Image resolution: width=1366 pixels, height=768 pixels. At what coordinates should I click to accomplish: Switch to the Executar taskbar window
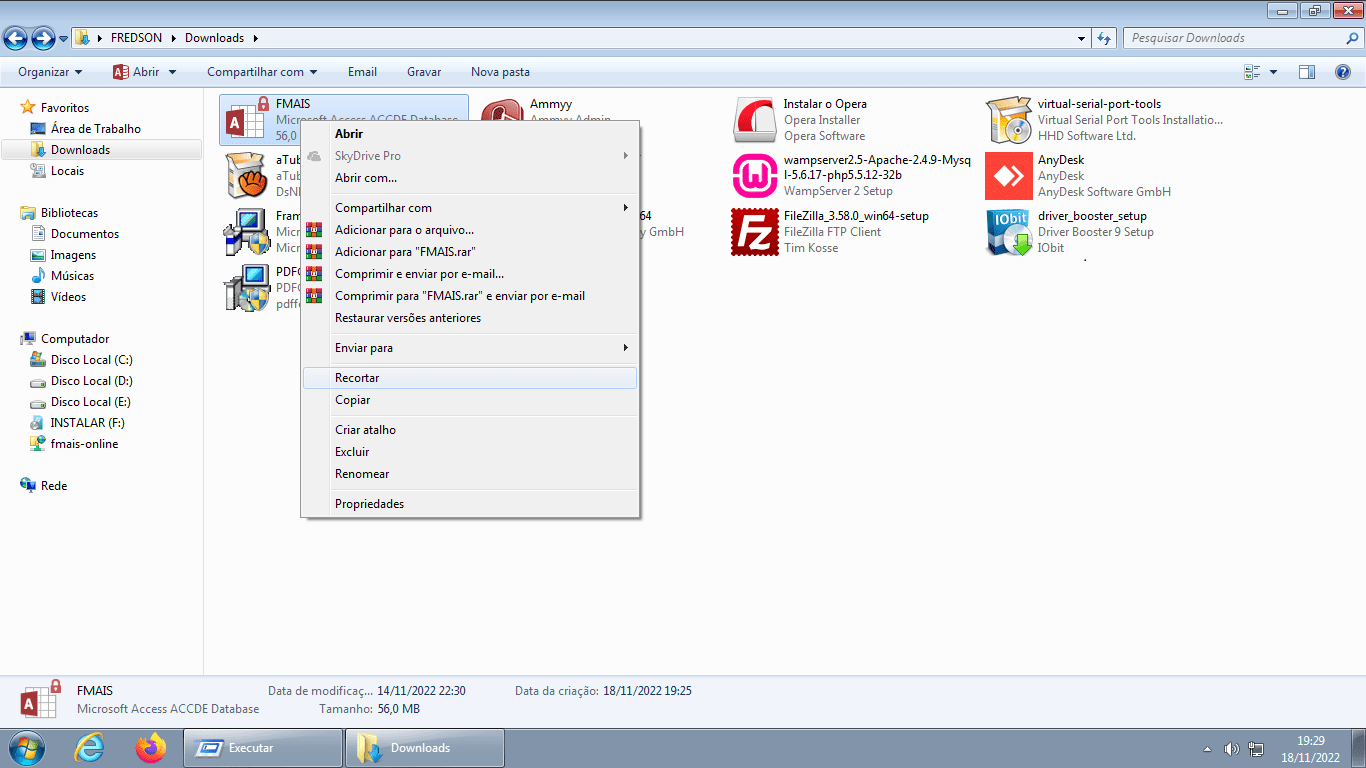point(263,748)
